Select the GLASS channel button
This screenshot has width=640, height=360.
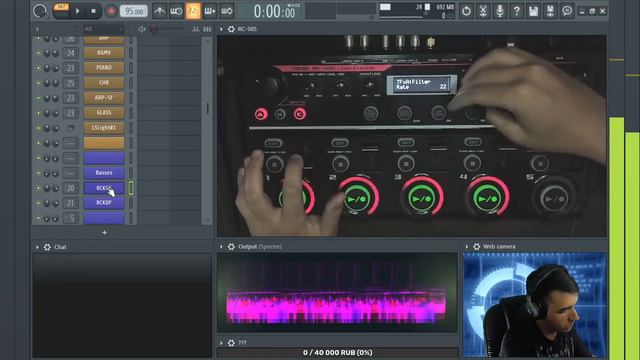[x=104, y=113]
